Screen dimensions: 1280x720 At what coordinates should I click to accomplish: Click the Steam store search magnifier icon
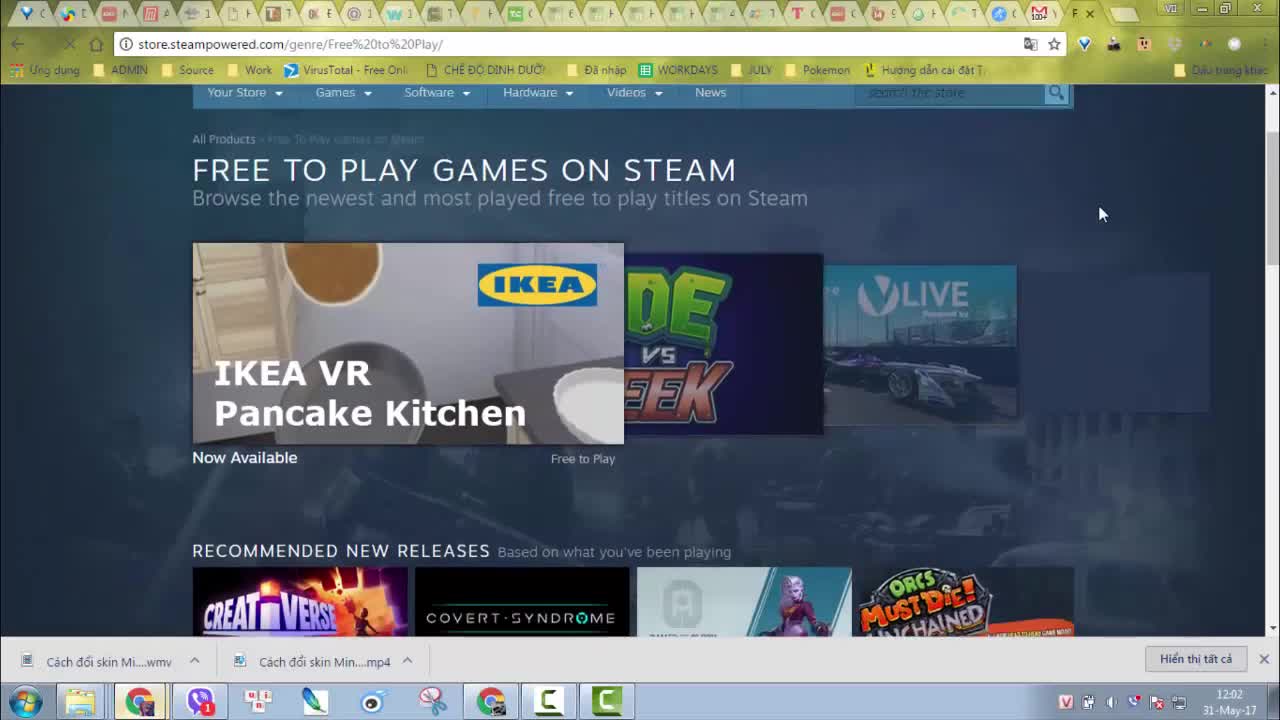pyautogui.click(x=1056, y=93)
